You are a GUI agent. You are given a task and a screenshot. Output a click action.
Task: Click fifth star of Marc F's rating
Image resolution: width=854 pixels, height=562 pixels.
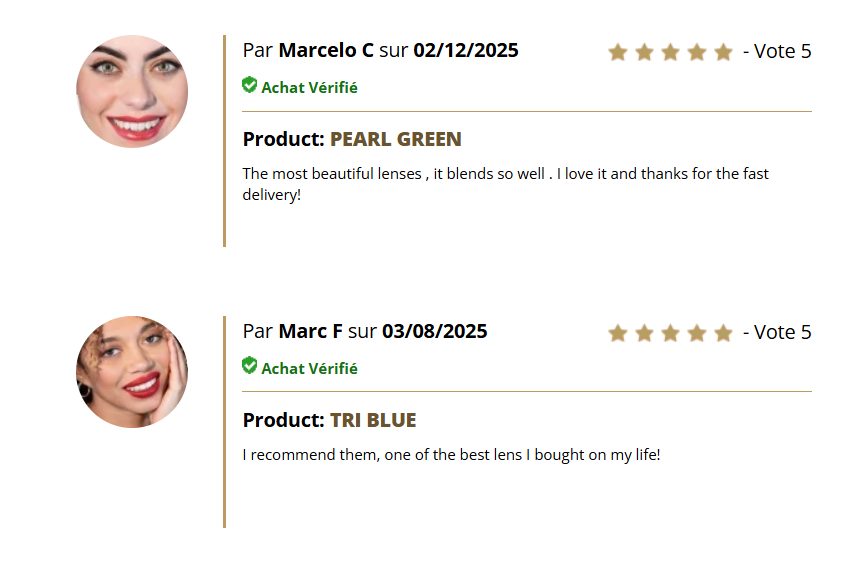coord(723,333)
